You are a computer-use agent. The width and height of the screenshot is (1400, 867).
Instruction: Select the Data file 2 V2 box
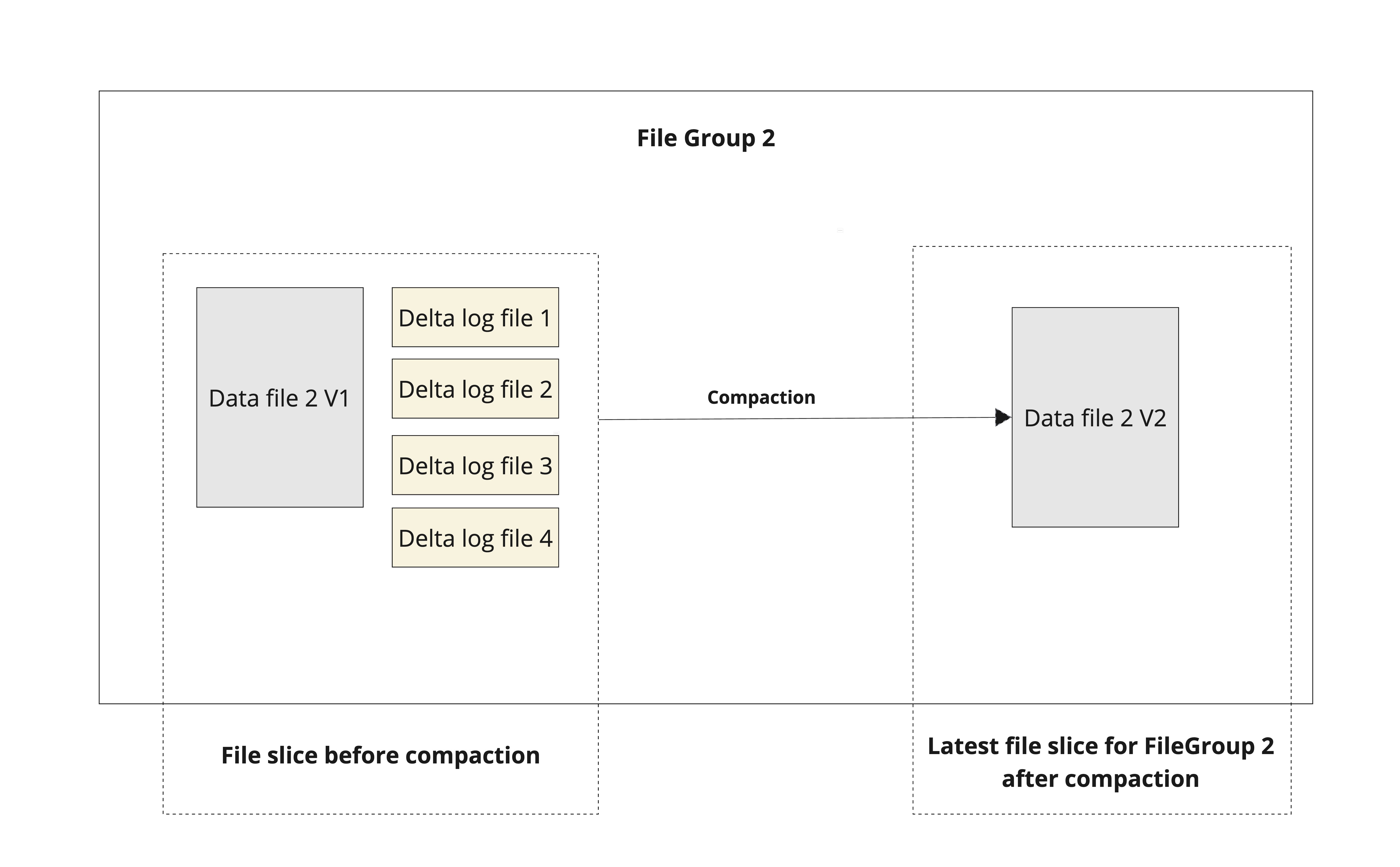point(1094,417)
